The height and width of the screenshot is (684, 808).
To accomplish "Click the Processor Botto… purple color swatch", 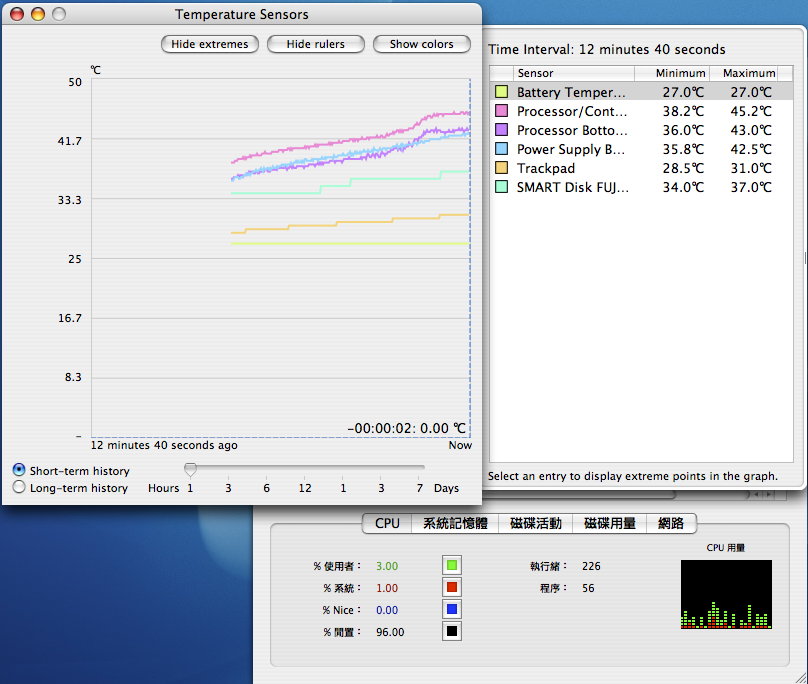I will (x=501, y=130).
